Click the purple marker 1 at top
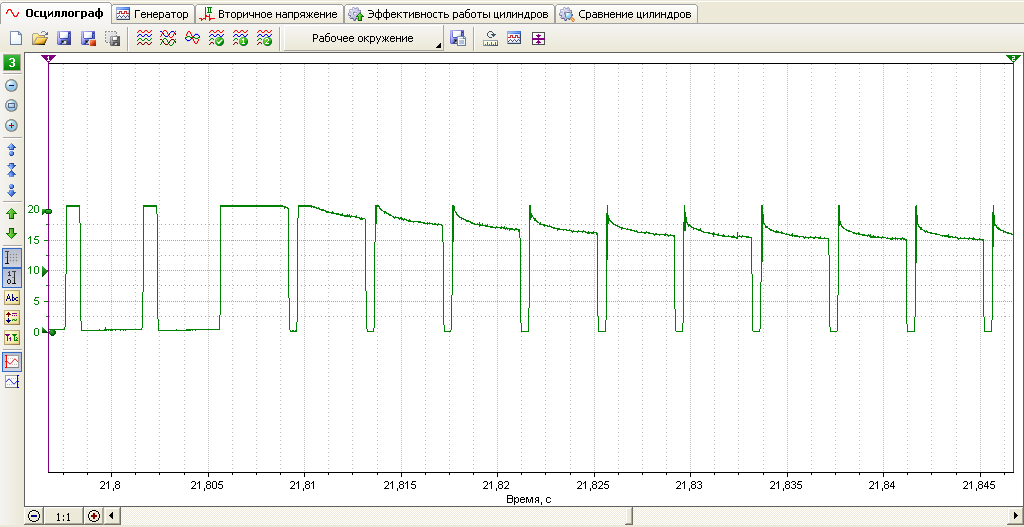The width and height of the screenshot is (1024, 527). [49, 59]
